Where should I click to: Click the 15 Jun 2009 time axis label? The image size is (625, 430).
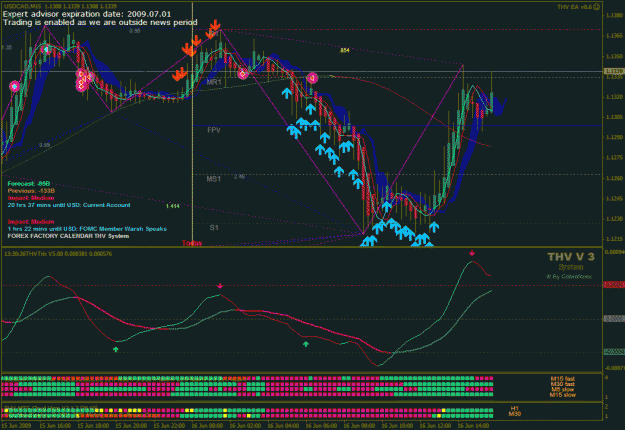click(16, 426)
